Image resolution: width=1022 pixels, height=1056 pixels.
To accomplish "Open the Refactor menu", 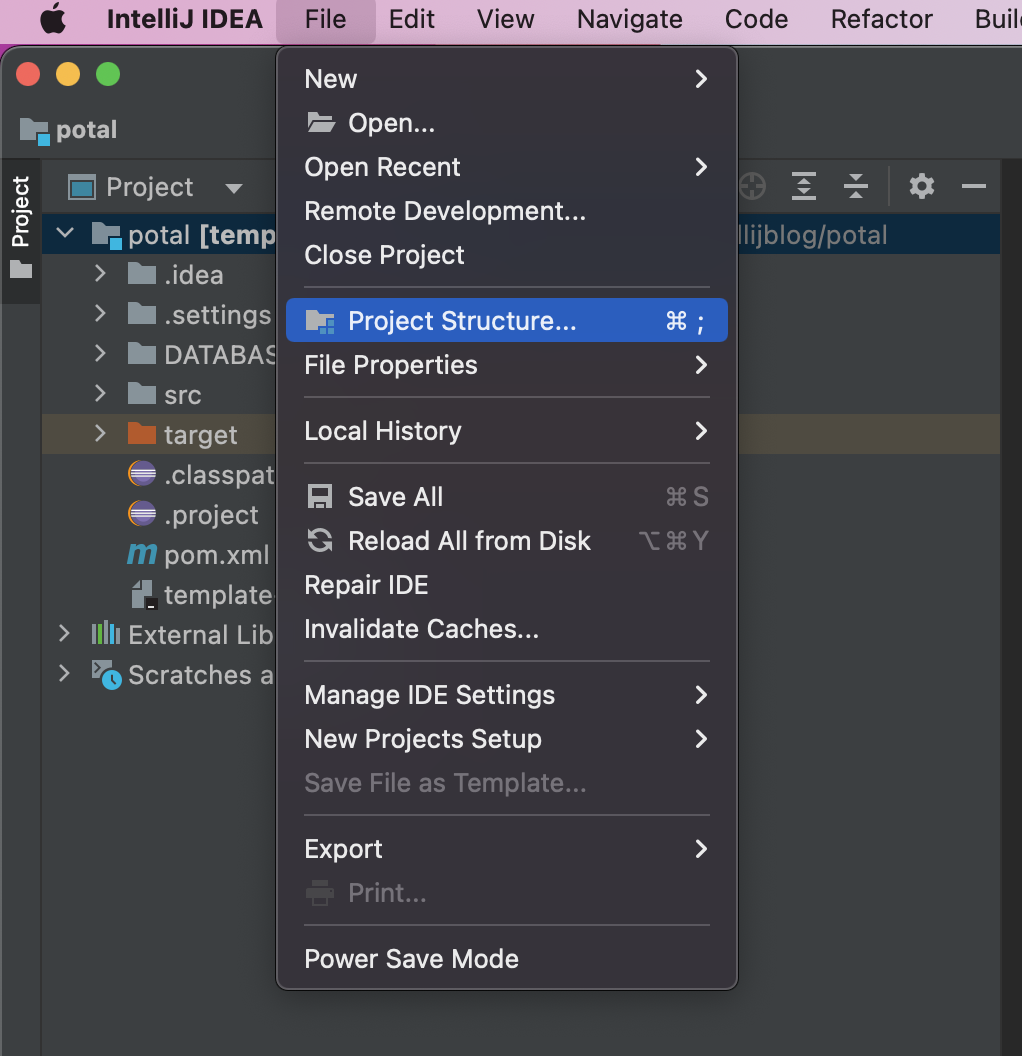I will pyautogui.click(x=881, y=19).
